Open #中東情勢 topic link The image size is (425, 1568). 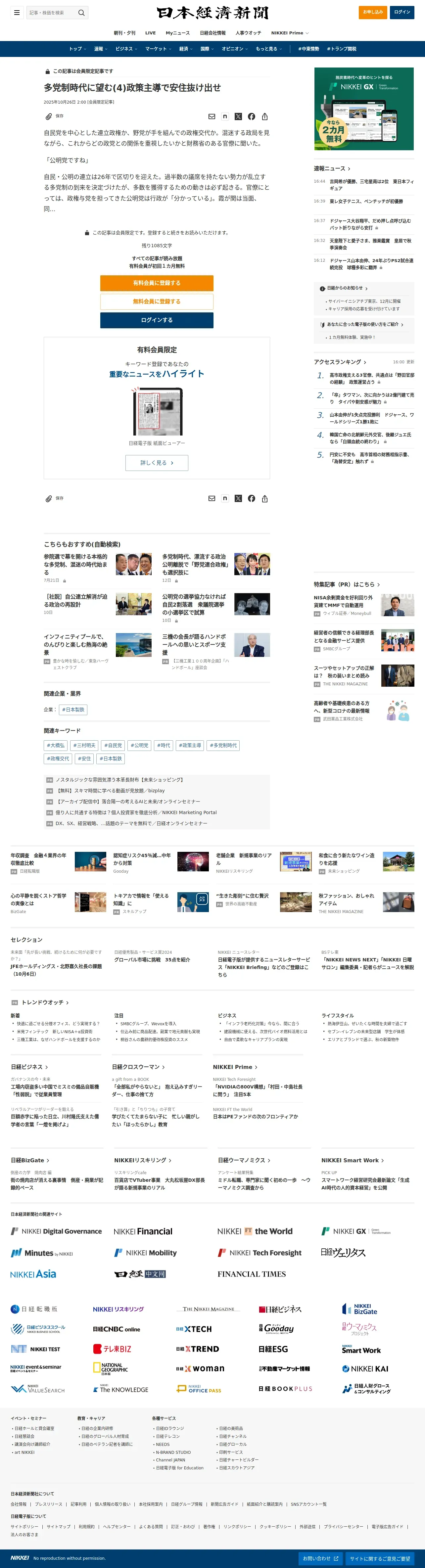point(309,49)
